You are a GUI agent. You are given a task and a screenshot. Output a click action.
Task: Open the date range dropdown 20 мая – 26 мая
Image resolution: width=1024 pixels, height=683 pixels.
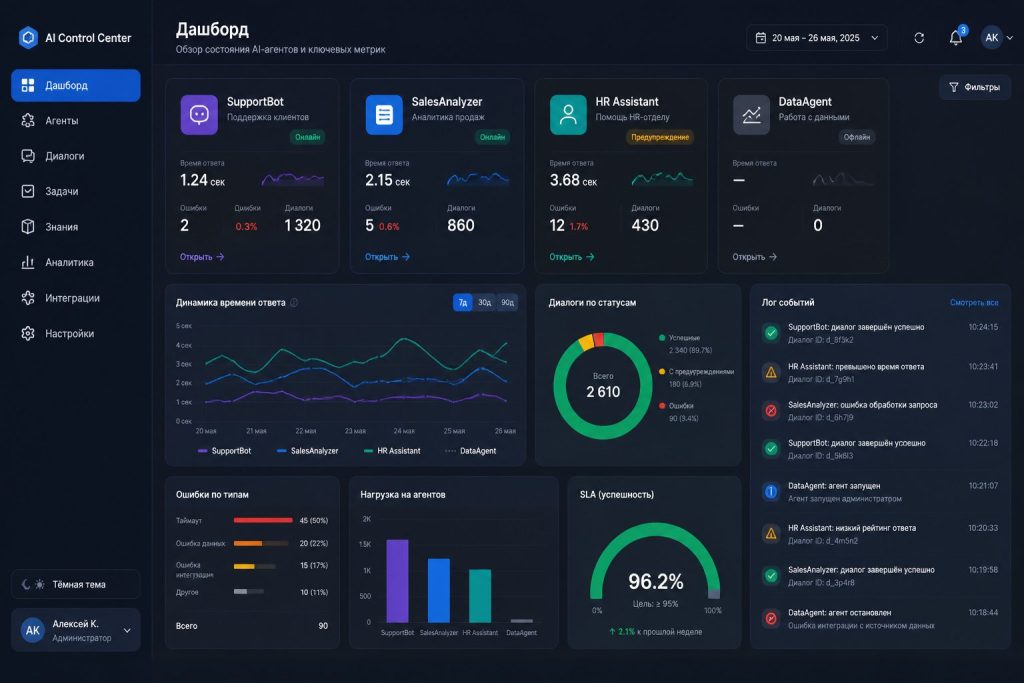817,38
